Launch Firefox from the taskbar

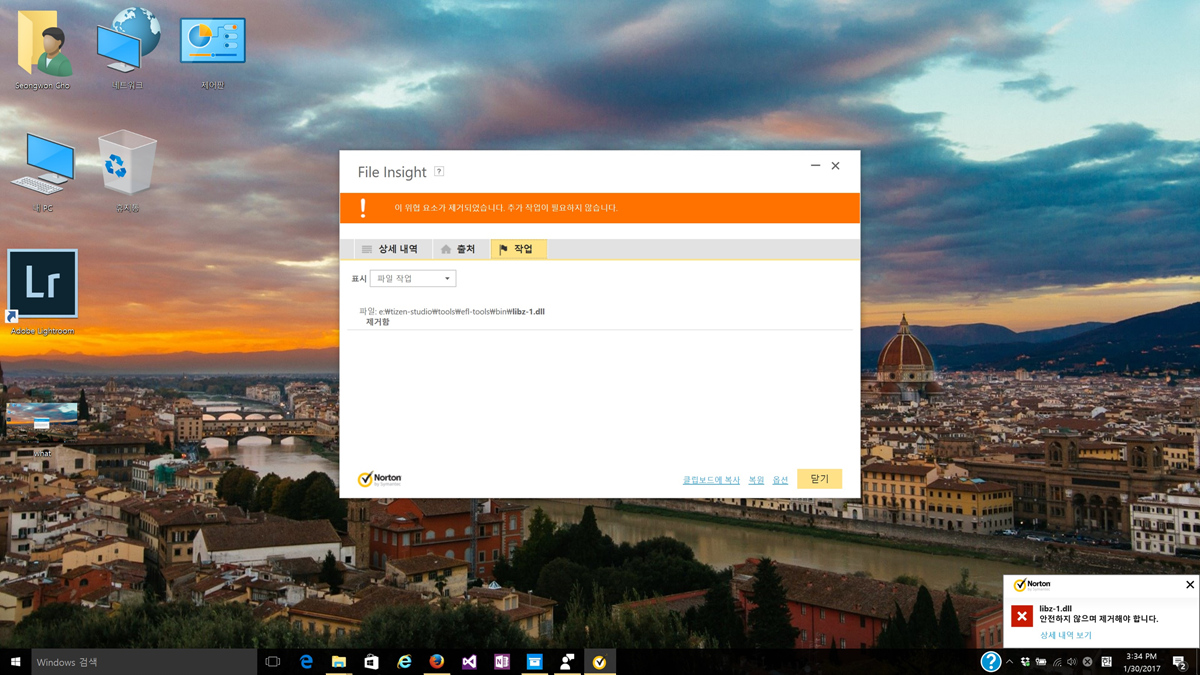click(437, 662)
